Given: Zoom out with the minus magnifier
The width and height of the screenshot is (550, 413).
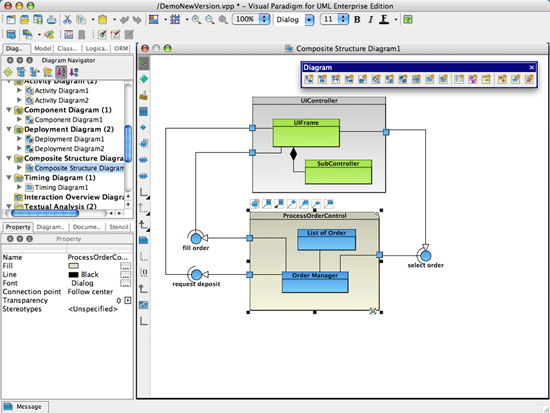Looking at the screenshot, I should [210, 20].
